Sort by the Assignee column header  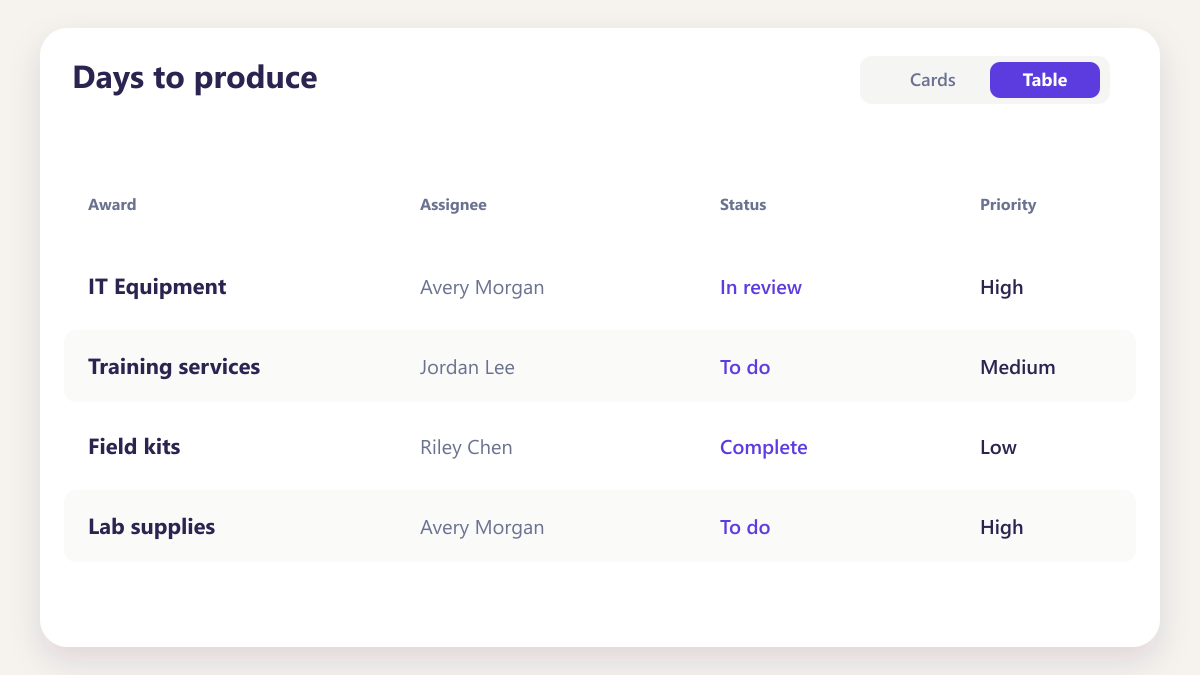(453, 205)
